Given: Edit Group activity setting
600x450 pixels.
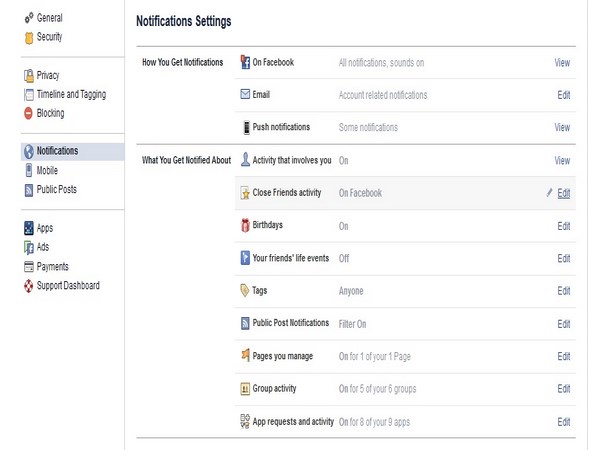Looking at the screenshot, I should click(x=564, y=389).
